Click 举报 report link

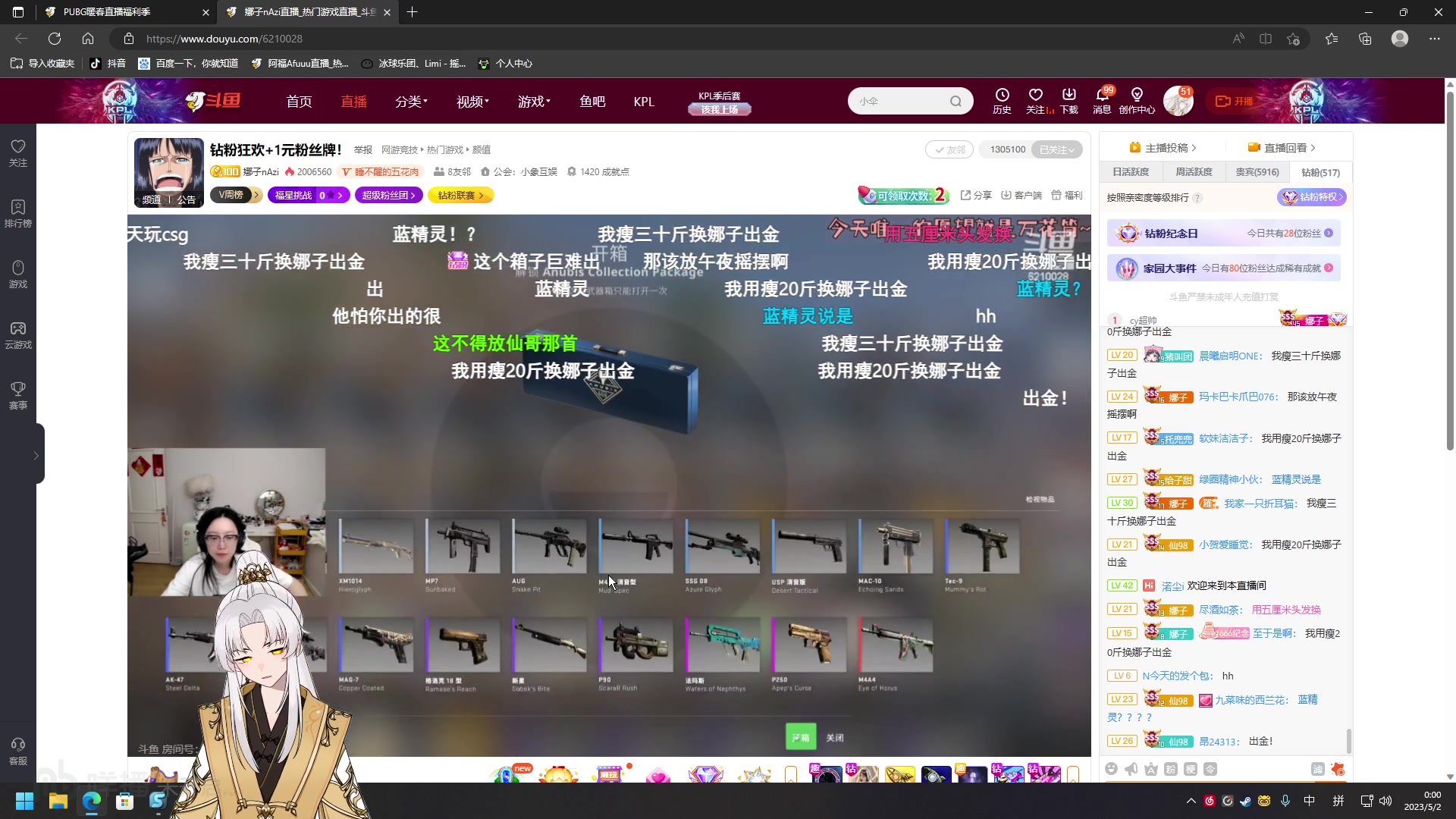363,149
